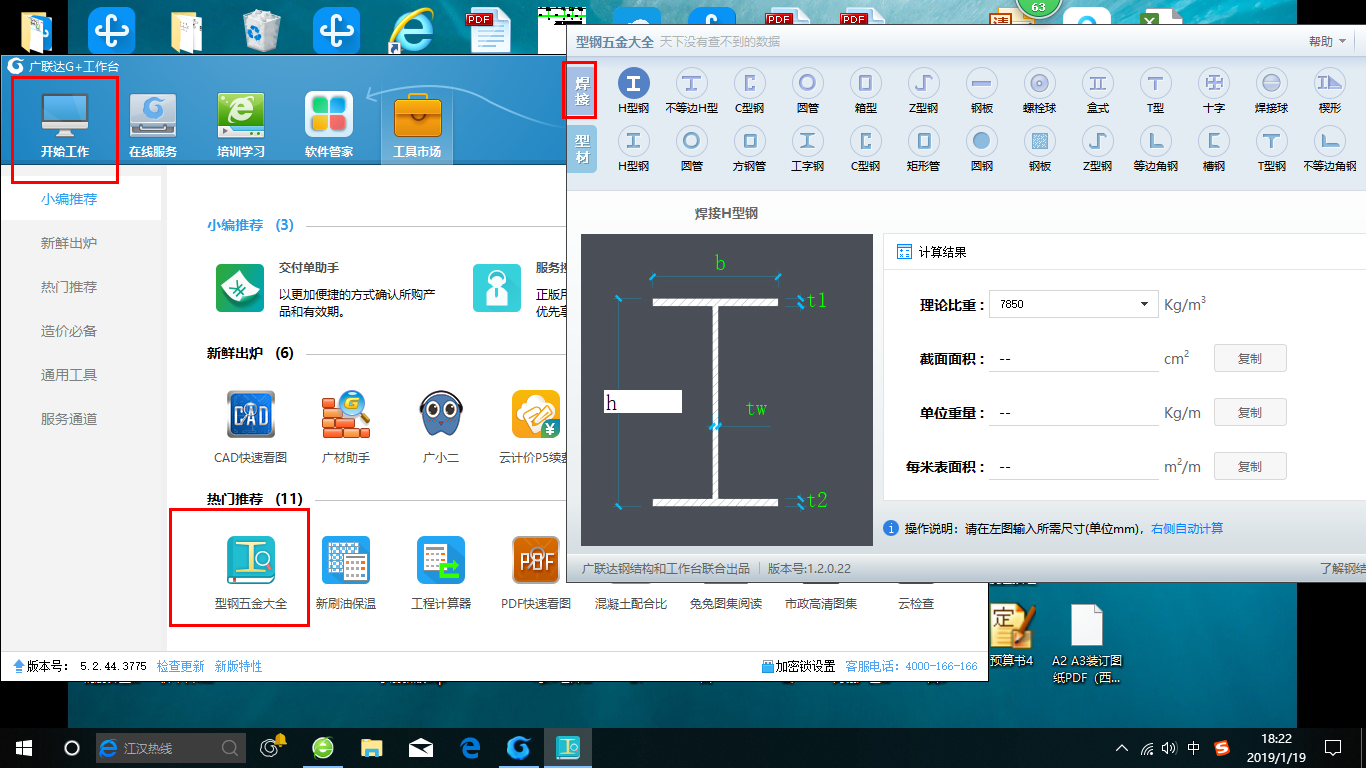Pick the 工字钢 I-beam icon

click(x=808, y=149)
